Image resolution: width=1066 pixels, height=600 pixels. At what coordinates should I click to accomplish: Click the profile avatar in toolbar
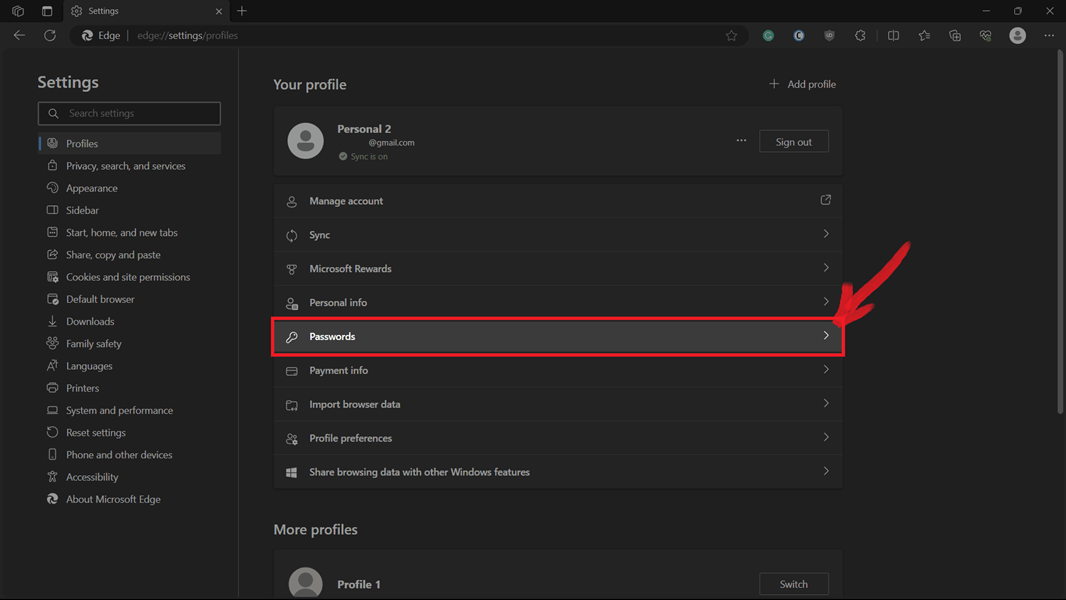[x=1017, y=35]
